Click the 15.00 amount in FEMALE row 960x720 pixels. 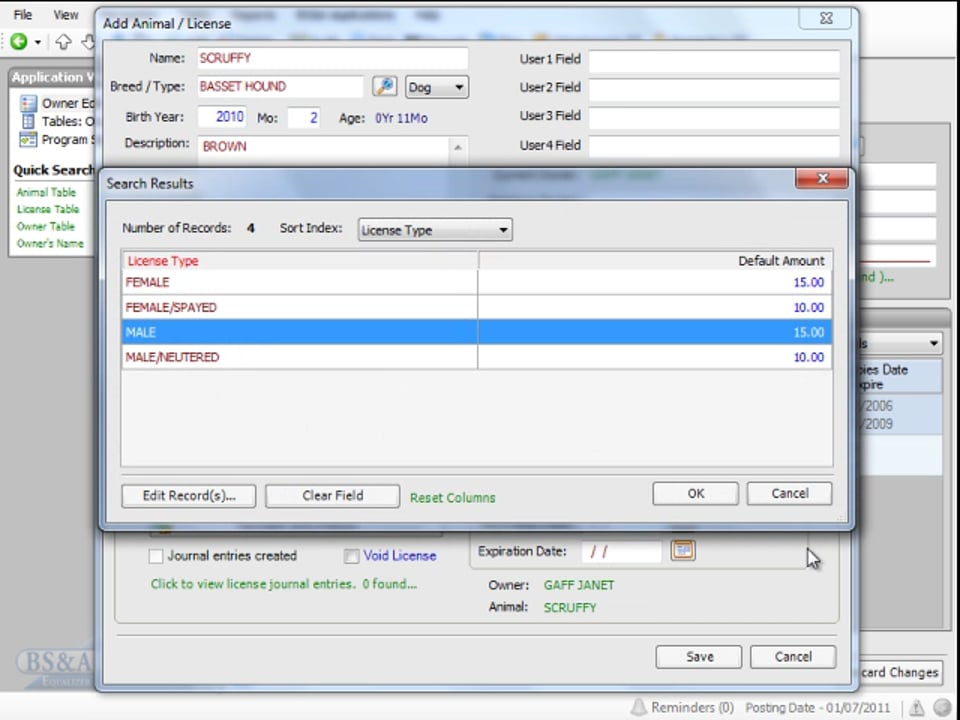point(808,282)
